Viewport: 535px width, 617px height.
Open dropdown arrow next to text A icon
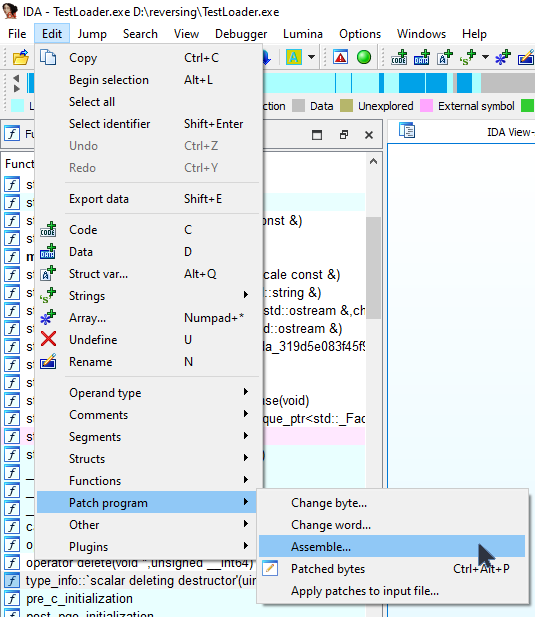pyautogui.click(x=312, y=57)
